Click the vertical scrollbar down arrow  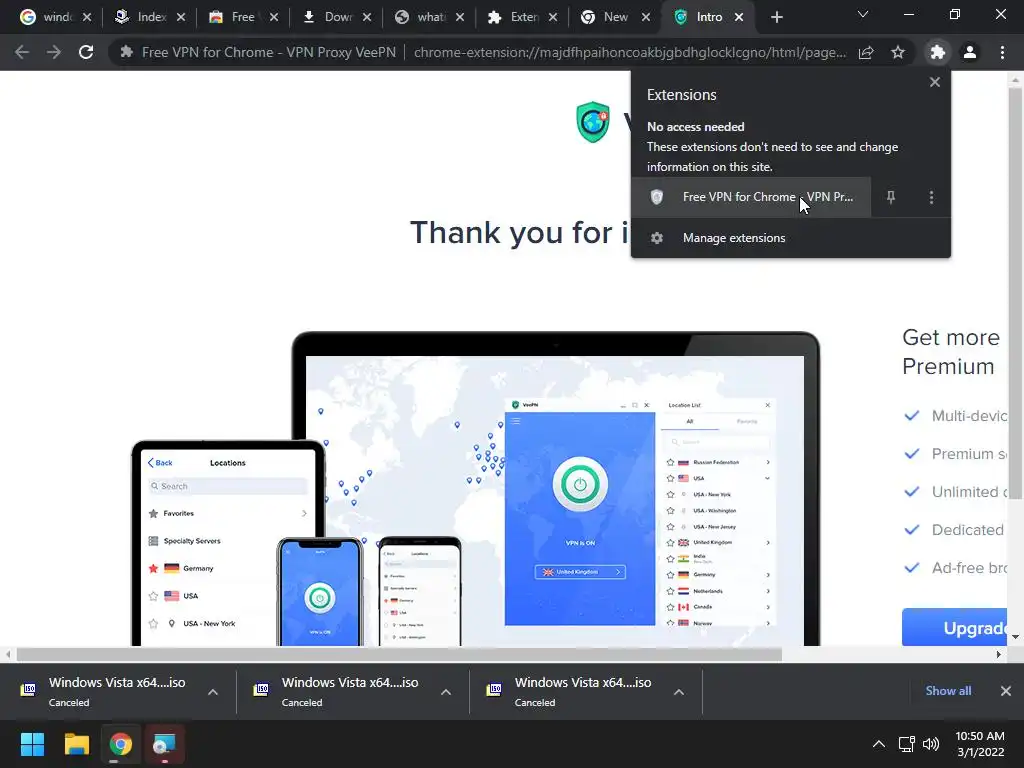[1015, 637]
